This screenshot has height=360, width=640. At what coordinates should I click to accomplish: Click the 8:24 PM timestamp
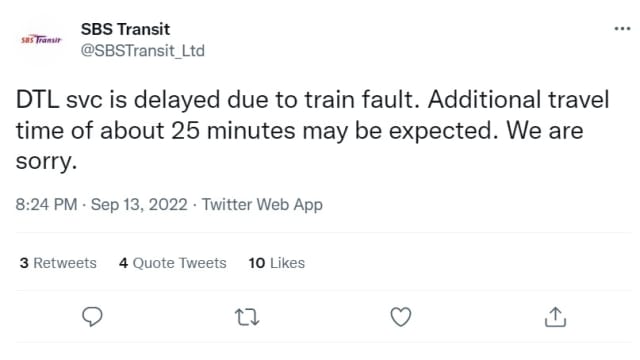[46, 204]
